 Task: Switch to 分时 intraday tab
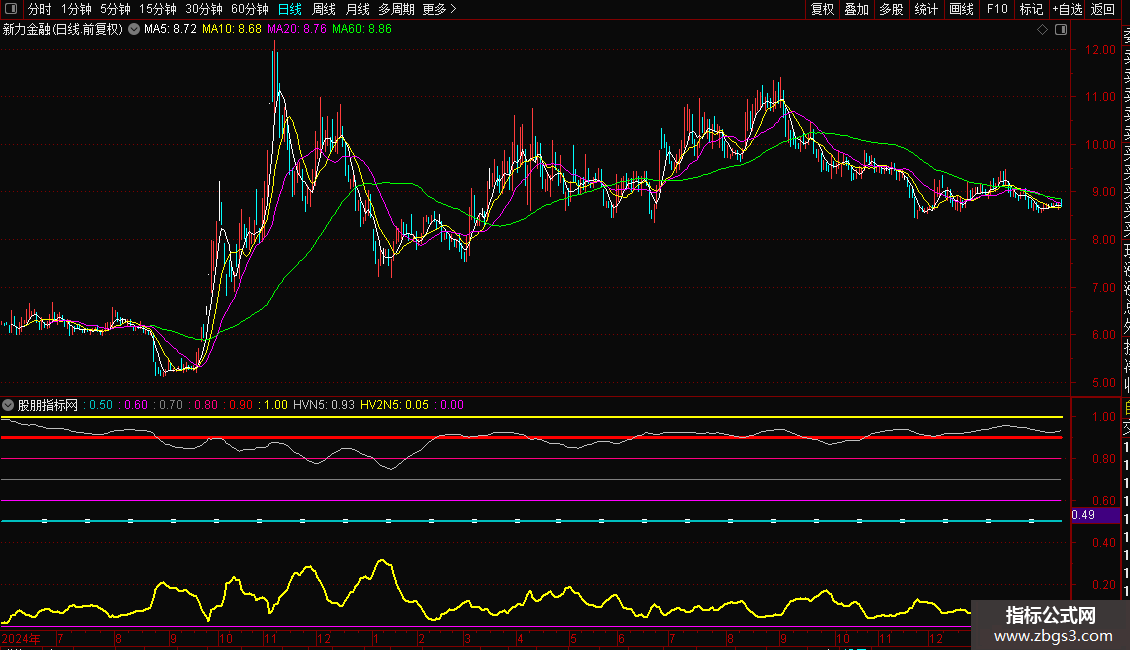click(x=39, y=9)
